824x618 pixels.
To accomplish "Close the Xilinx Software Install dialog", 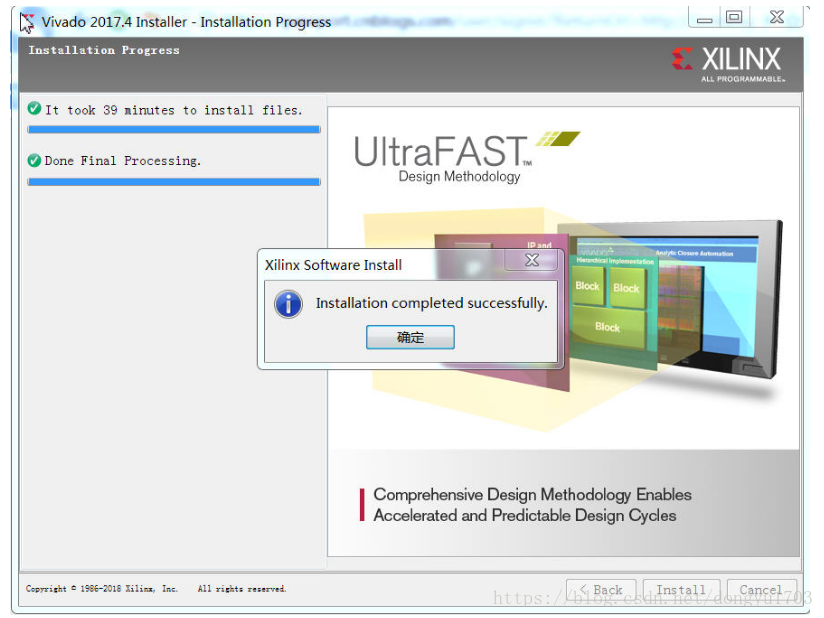I will (532, 260).
